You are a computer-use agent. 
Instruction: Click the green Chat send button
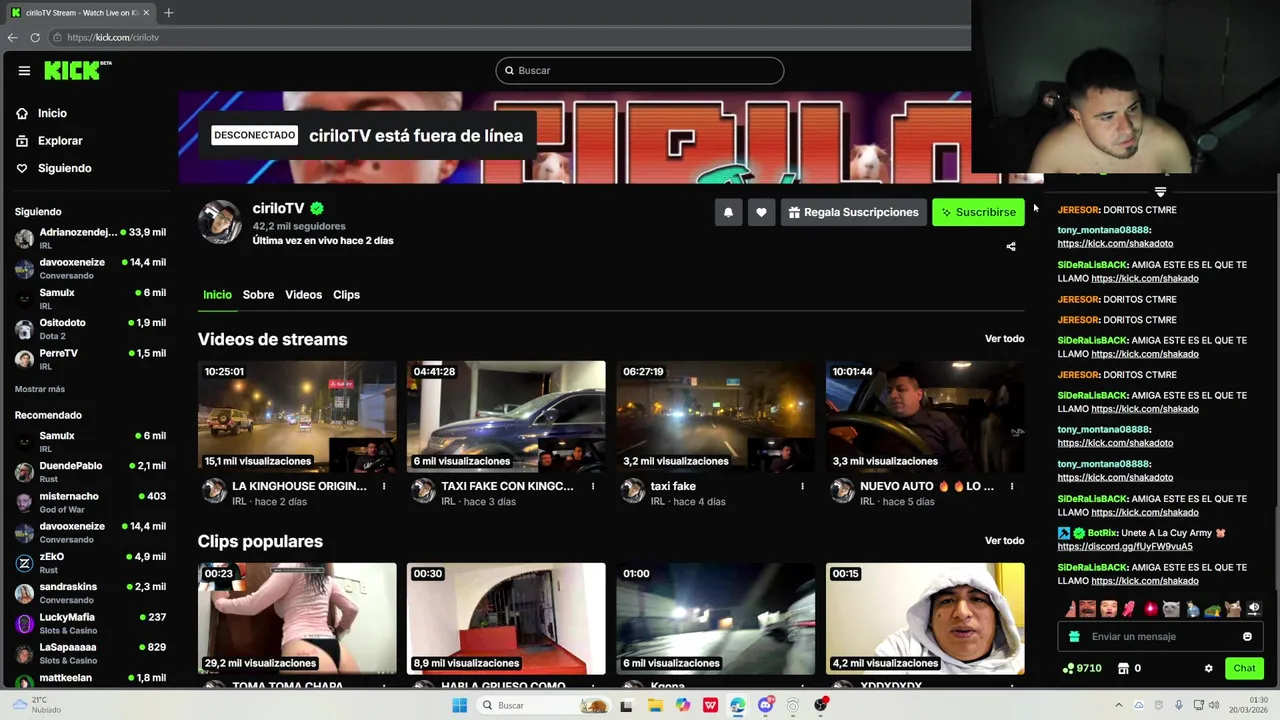point(1244,668)
